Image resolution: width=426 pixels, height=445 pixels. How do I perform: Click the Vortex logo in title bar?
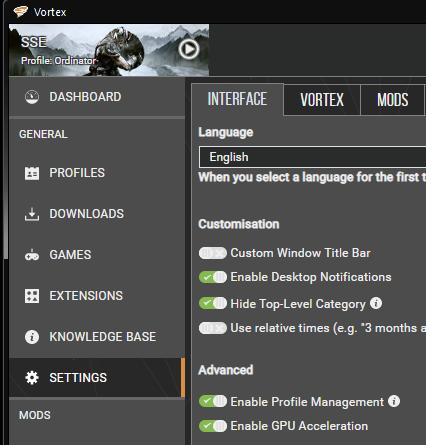tap(20, 12)
